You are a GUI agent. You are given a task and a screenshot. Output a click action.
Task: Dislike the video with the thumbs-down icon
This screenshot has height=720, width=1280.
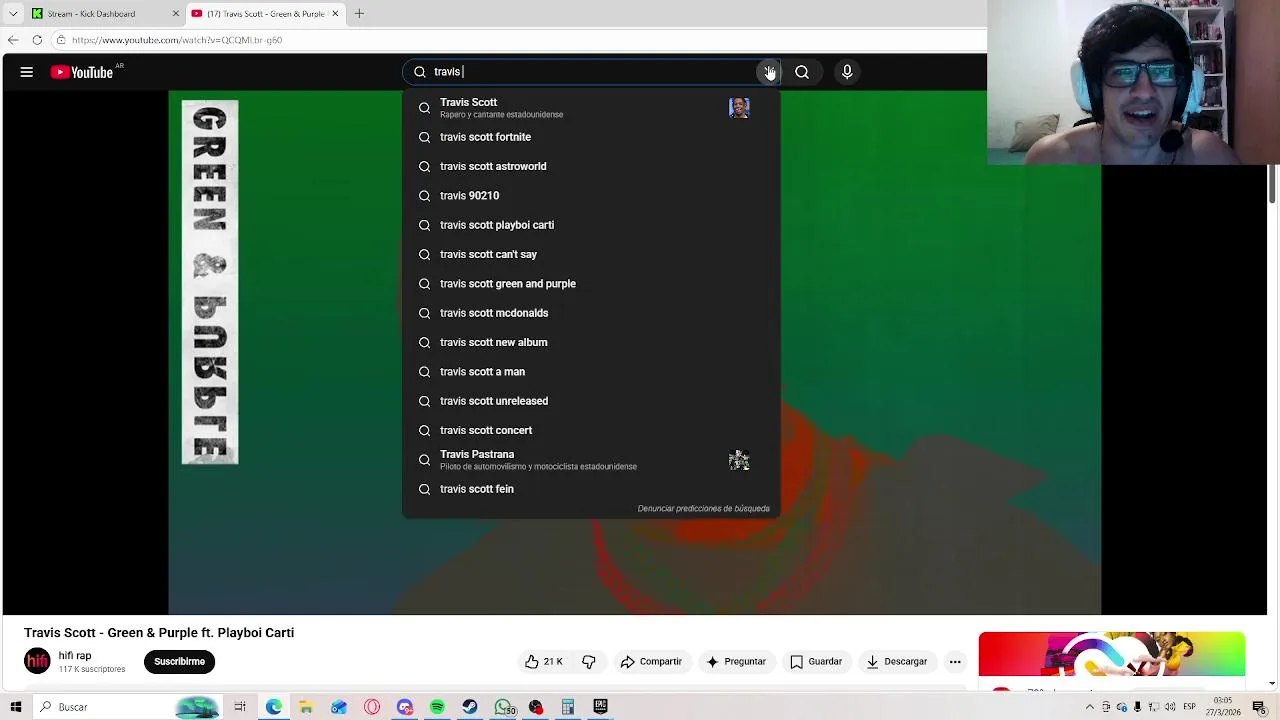589,661
